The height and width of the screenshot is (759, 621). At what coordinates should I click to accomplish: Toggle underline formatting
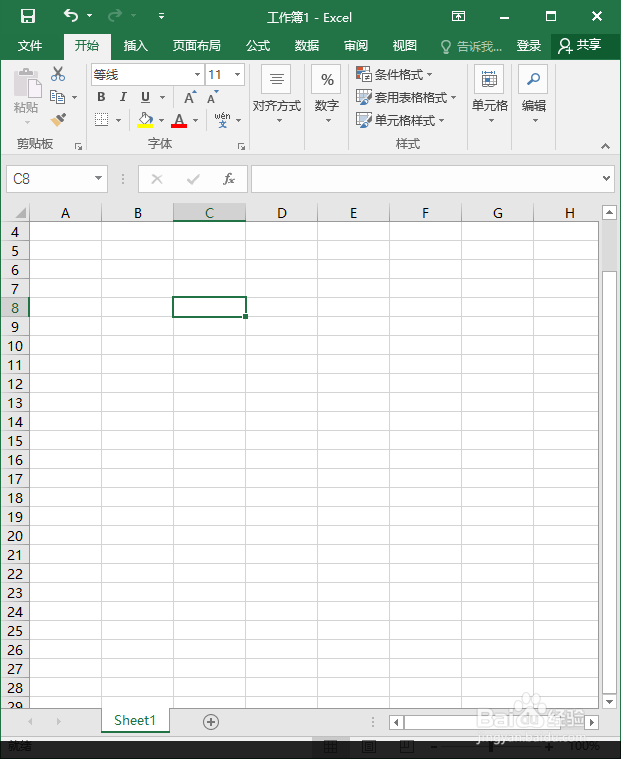point(145,97)
